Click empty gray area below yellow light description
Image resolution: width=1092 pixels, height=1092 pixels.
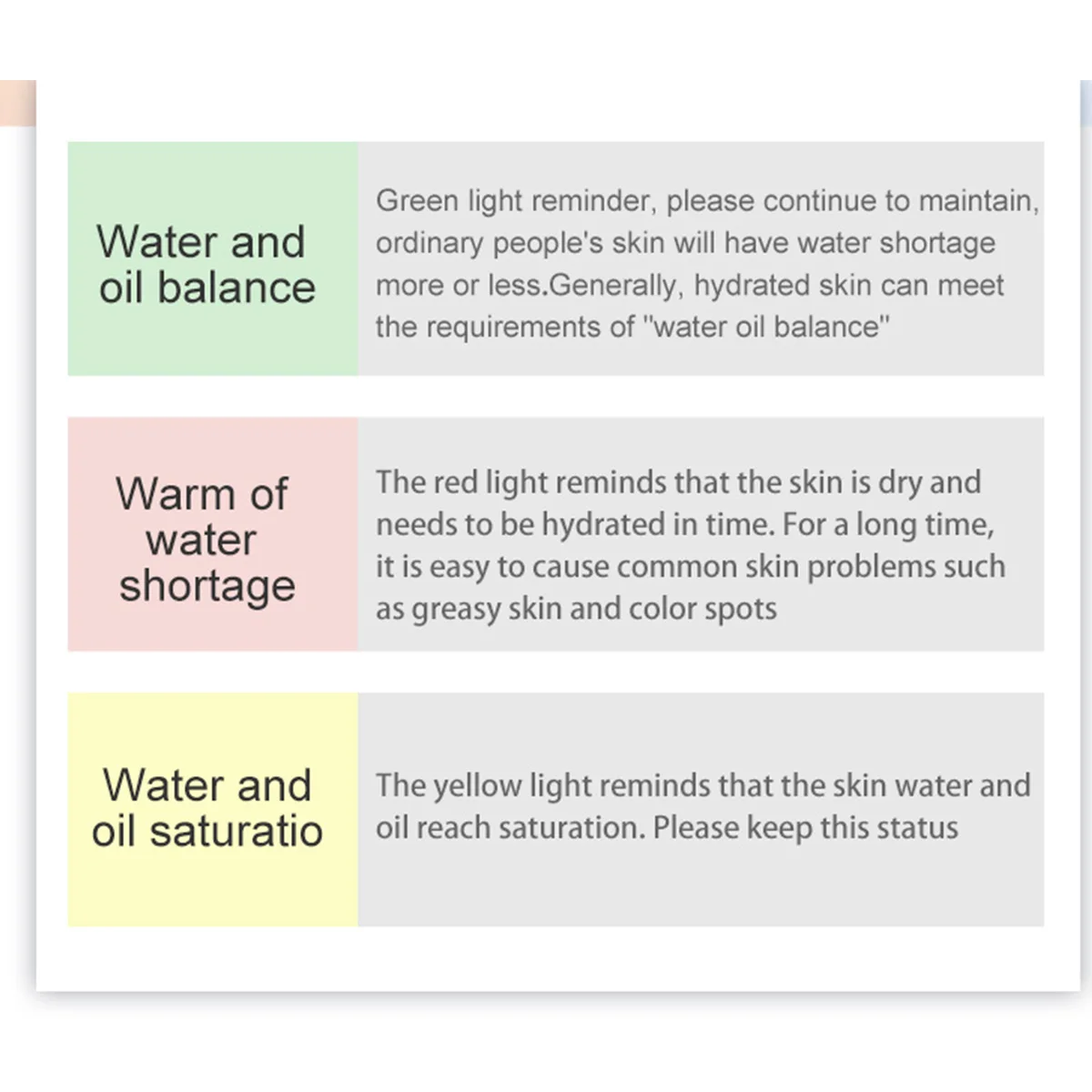click(x=701, y=887)
